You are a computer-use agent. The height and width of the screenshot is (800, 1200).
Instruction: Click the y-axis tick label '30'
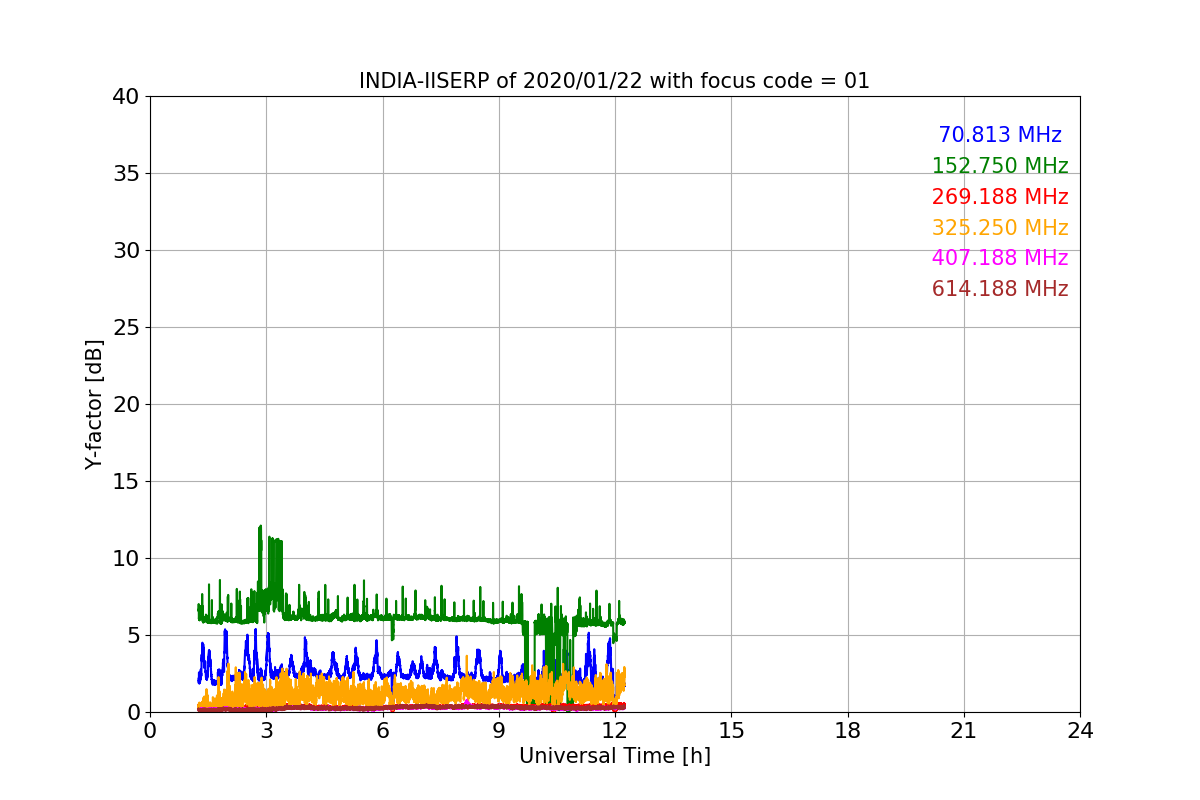126,251
